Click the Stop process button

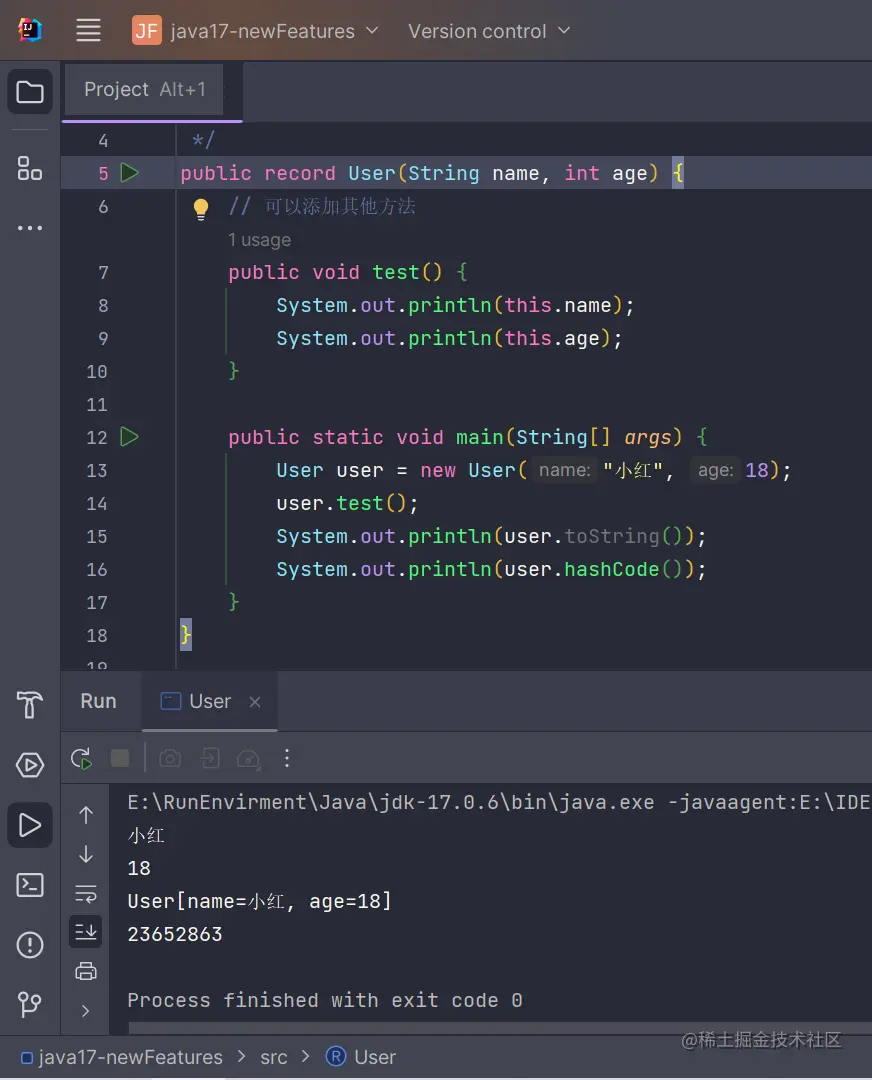point(120,758)
